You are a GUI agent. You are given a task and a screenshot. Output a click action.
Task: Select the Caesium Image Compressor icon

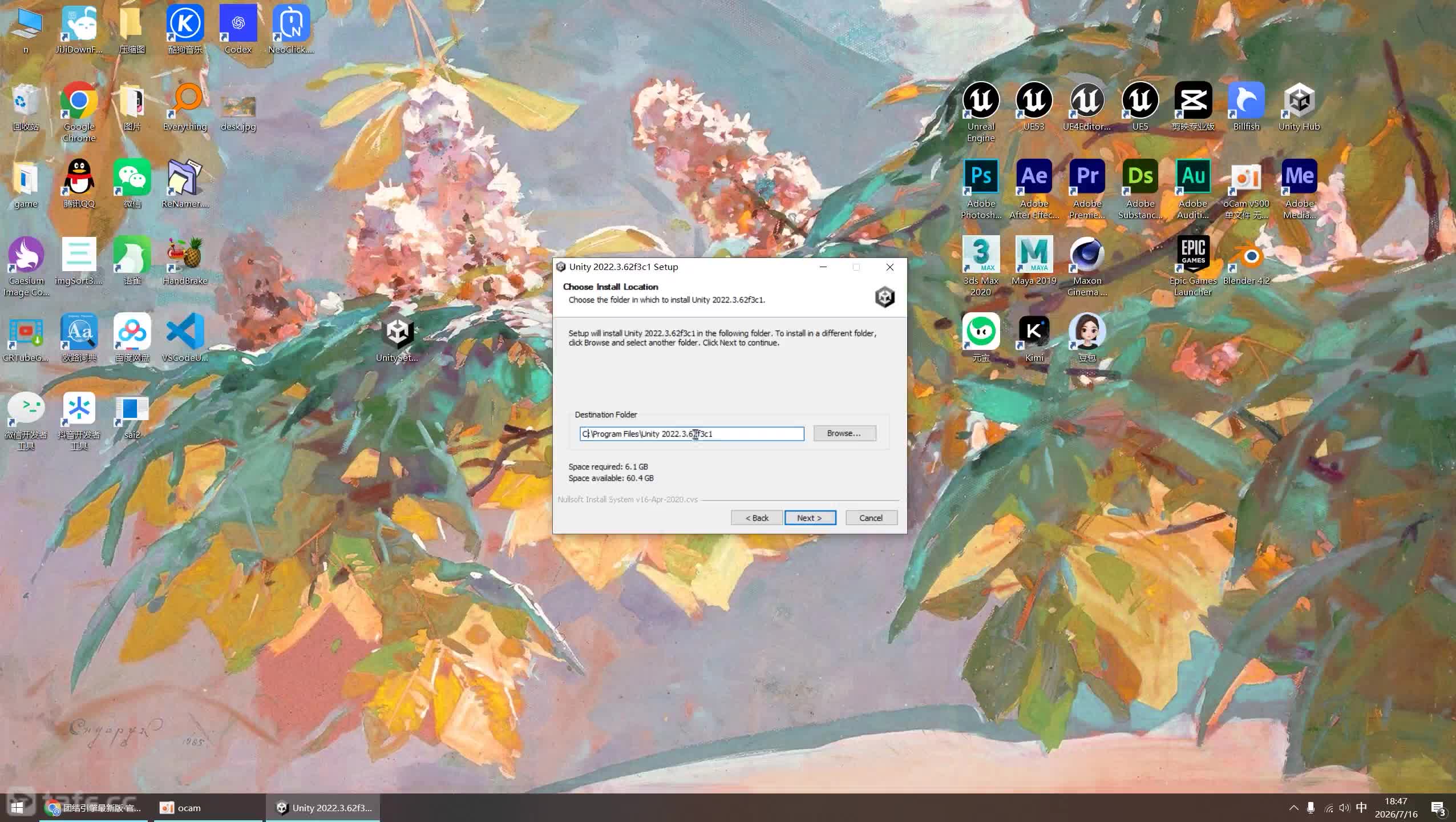(x=26, y=267)
